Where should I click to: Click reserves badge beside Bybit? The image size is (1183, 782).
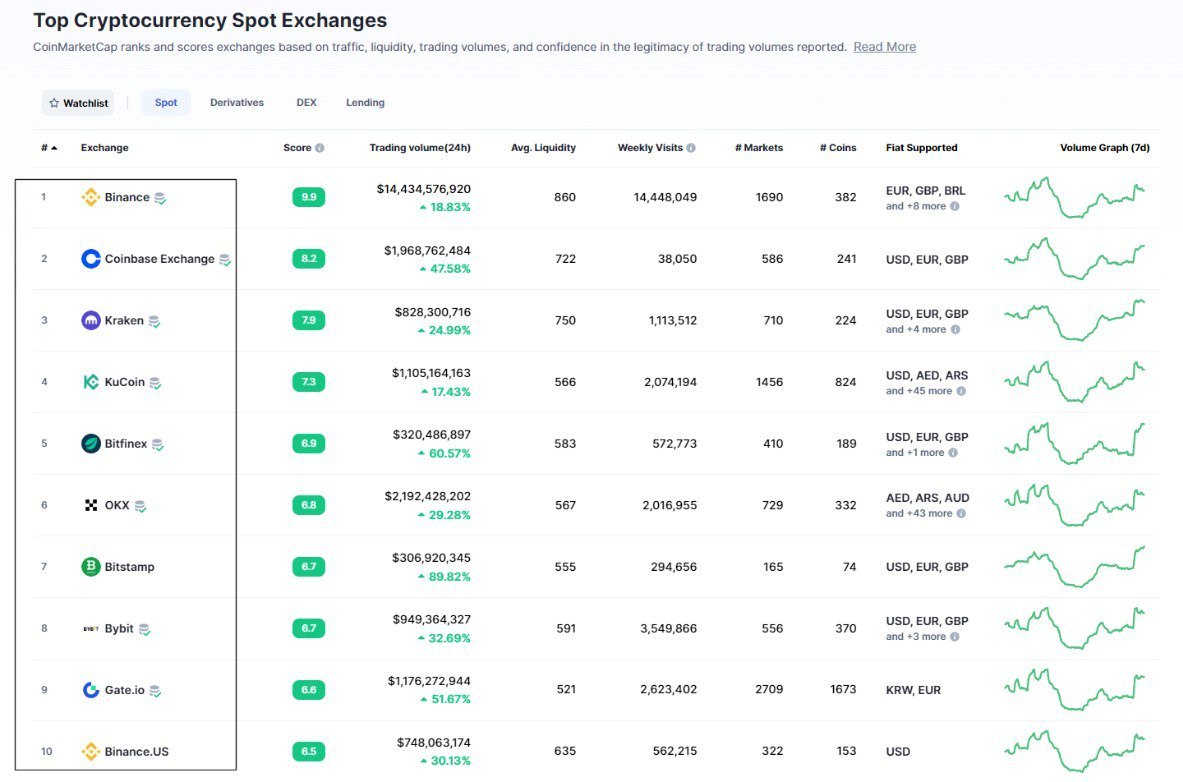pos(144,629)
